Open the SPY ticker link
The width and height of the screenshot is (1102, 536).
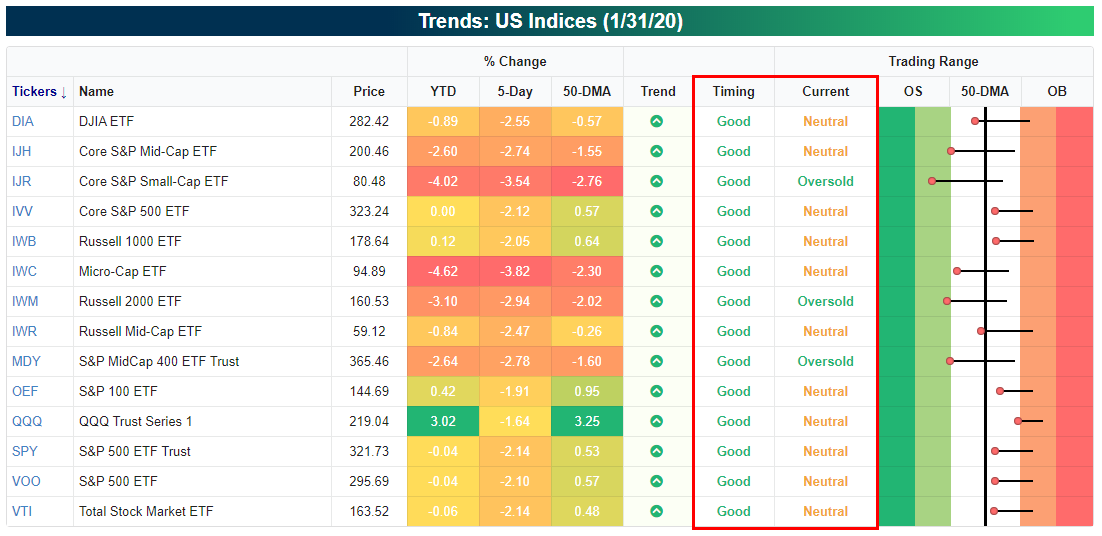[x=24, y=451]
